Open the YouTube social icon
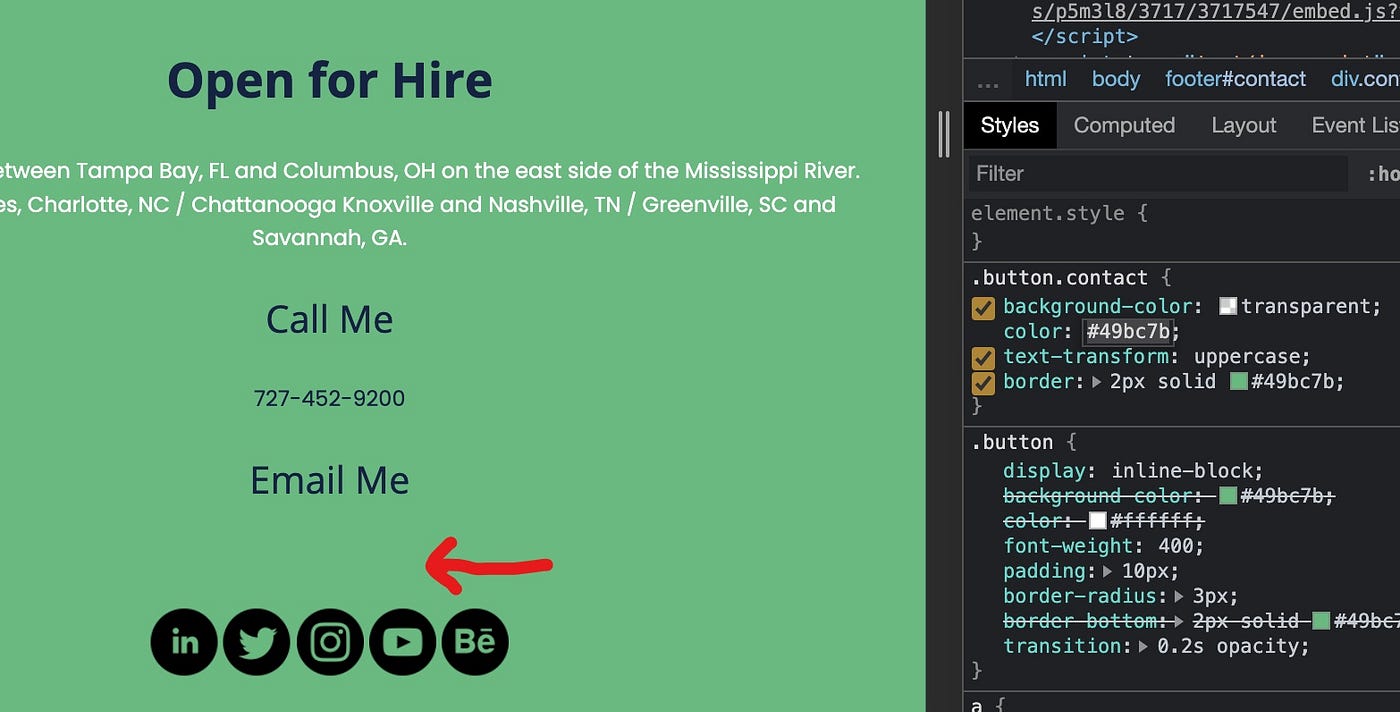This screenshot has width=1400, height=712. click(402, 642)
